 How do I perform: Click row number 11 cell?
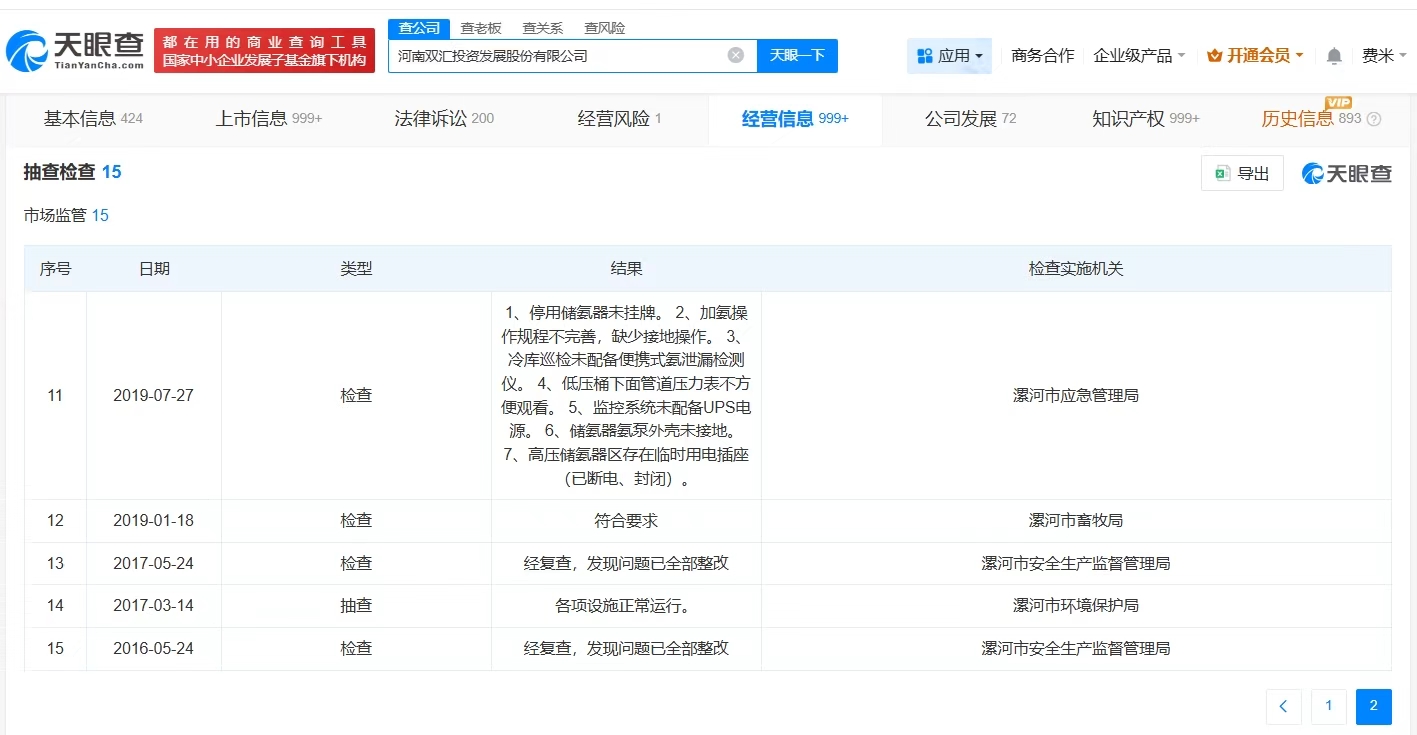(55, 396)
